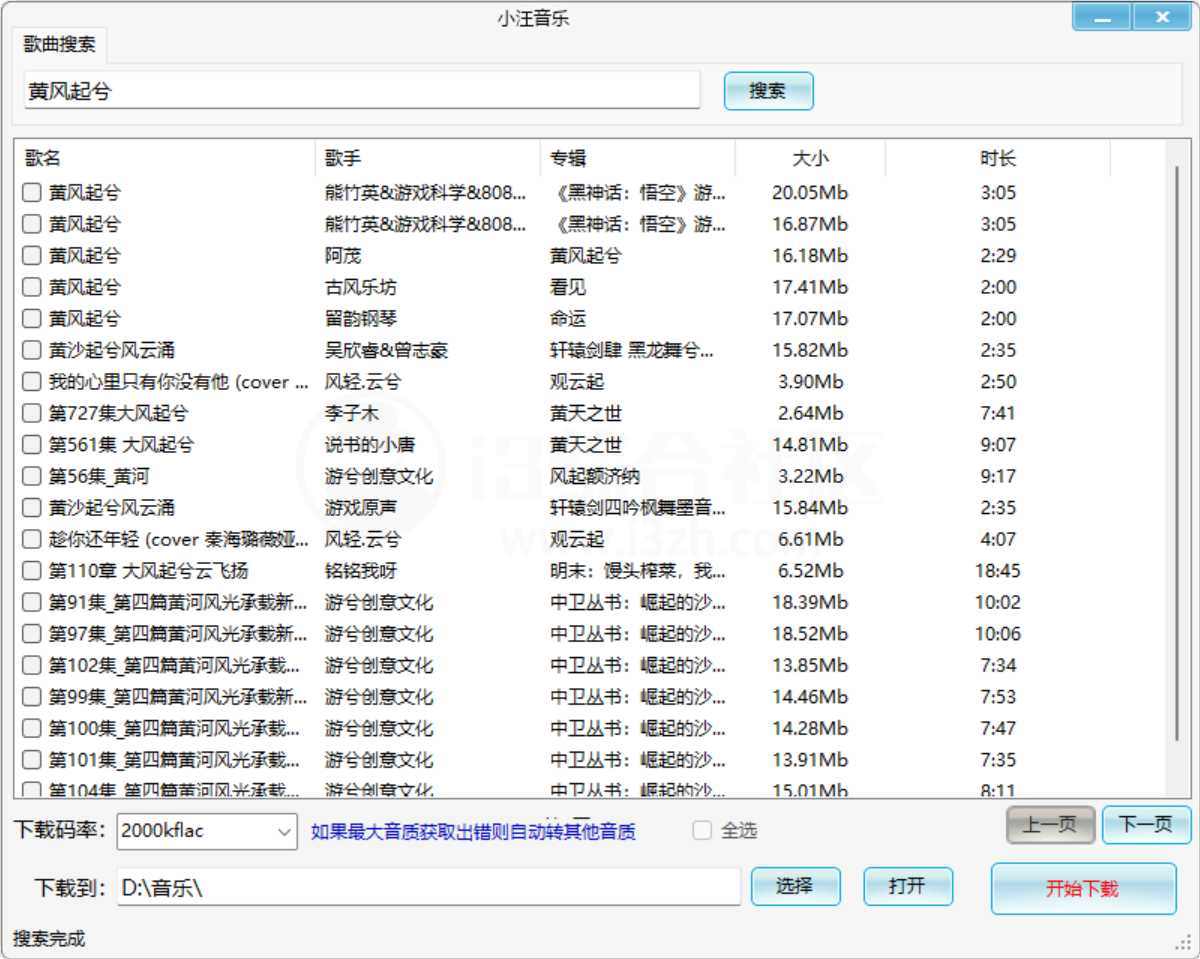The width and height of the screenshot is (1200, 959).
Task: Click artist cell 吴欣睿&曾志豪
Action: [387, 350]
